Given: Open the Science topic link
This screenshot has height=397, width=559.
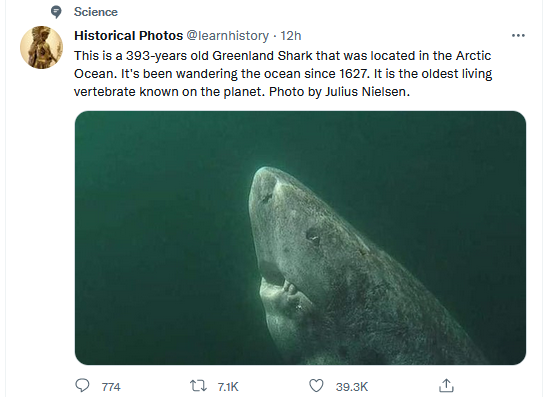Looking at the screenshot, I should coord(96,12).
